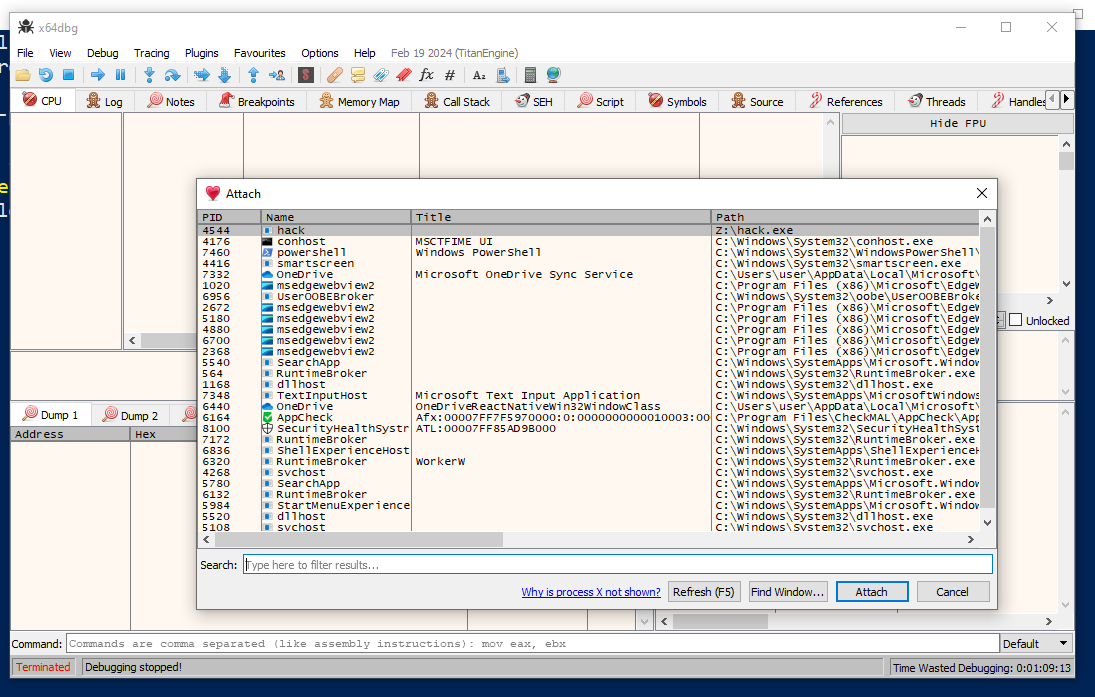Click the Find Window... button
This screenshot has width=1095, height=697.
(x=788, y=592)
